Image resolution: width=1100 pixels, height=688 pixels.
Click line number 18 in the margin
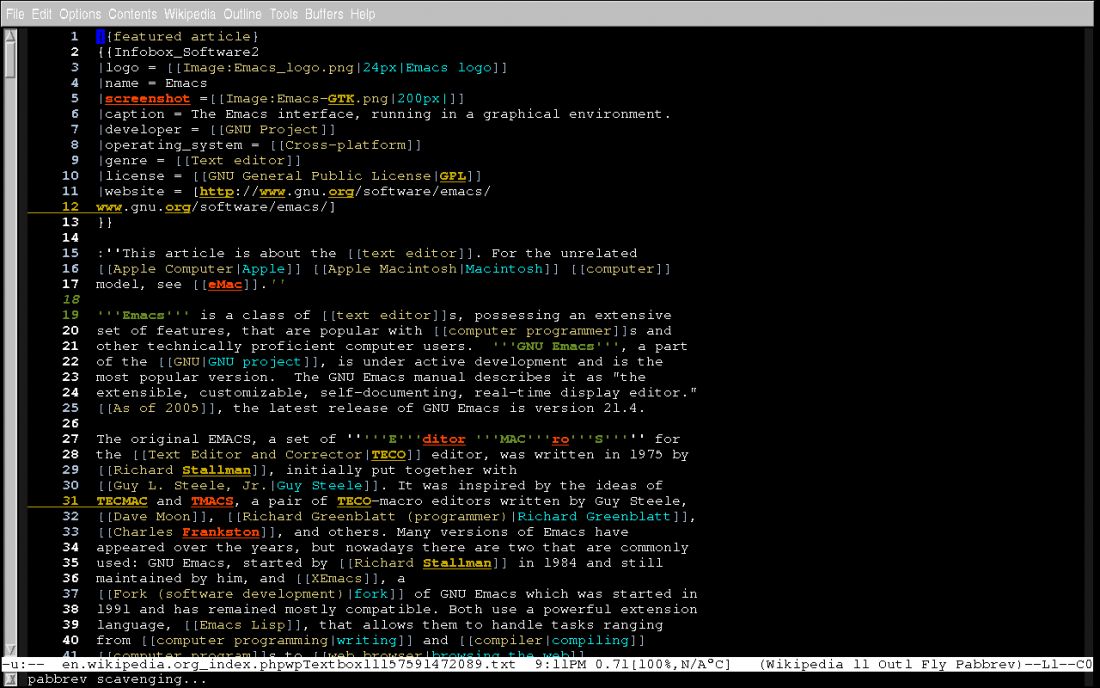71,299
